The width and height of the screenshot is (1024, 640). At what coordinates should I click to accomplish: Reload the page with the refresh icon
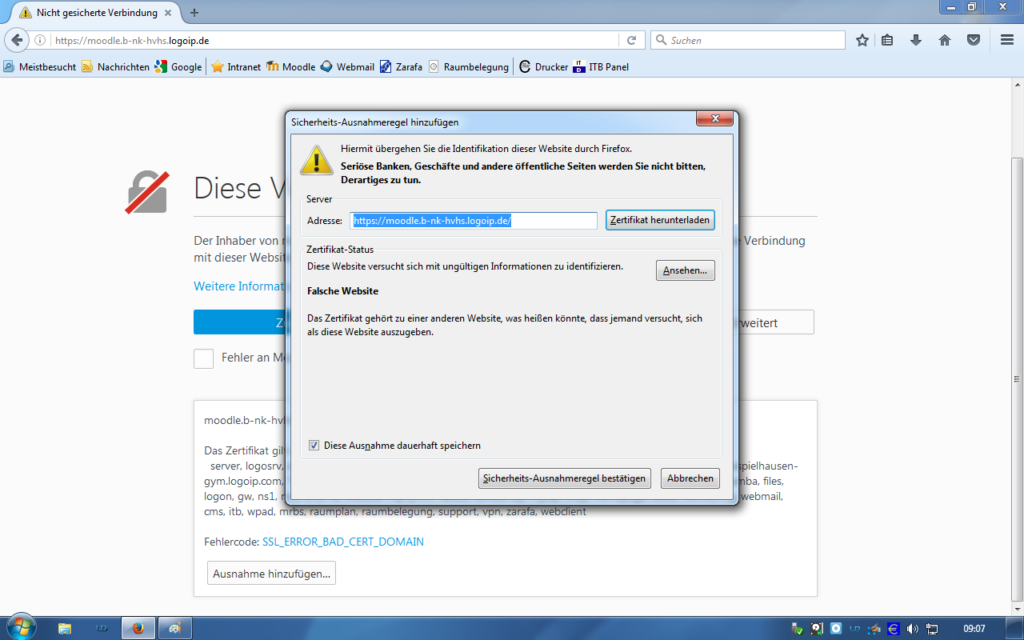631,41
